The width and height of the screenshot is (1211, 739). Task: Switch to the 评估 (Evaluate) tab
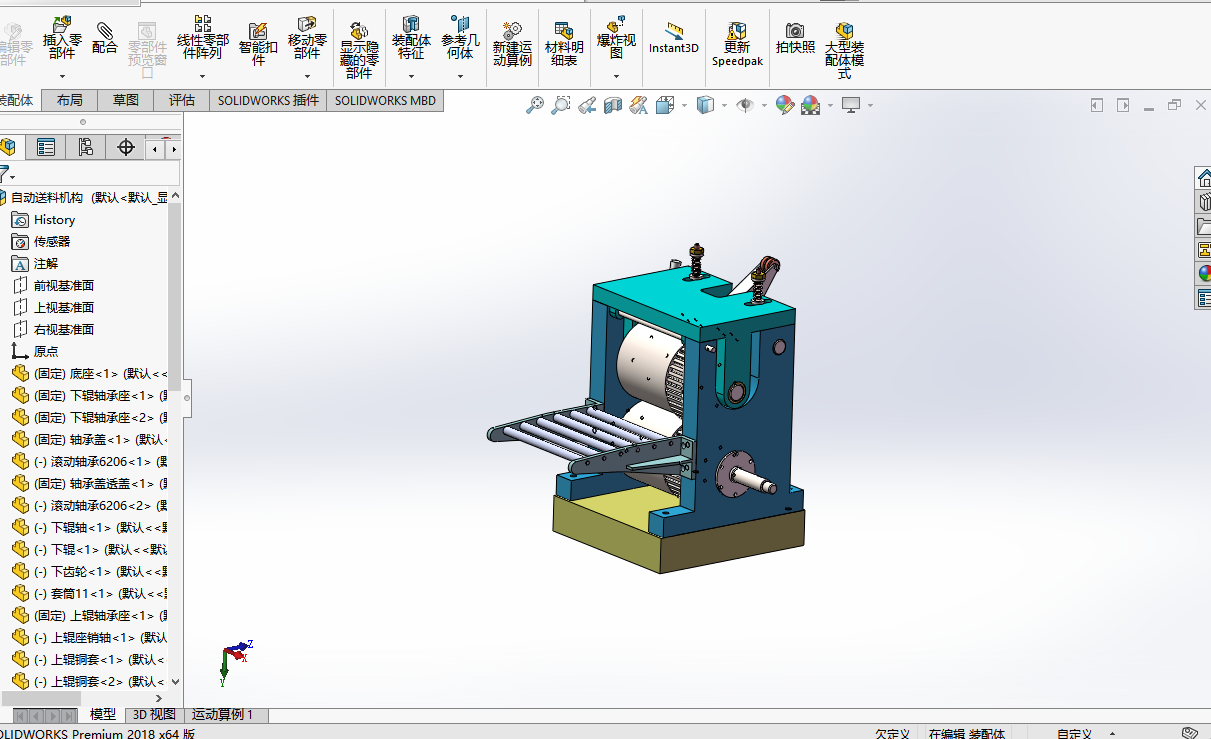click(182, 100)
